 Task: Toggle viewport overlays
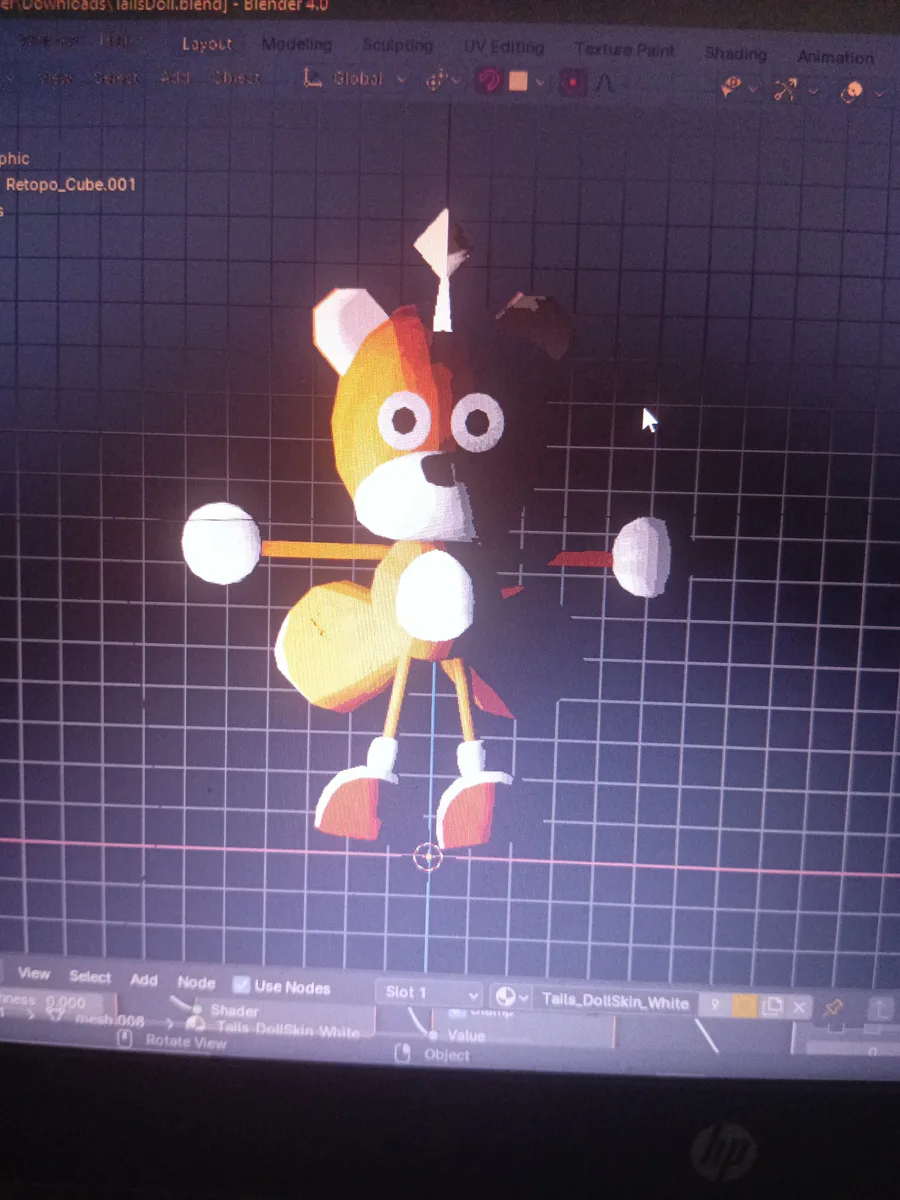pyautogui.click(x=851, y=93)
